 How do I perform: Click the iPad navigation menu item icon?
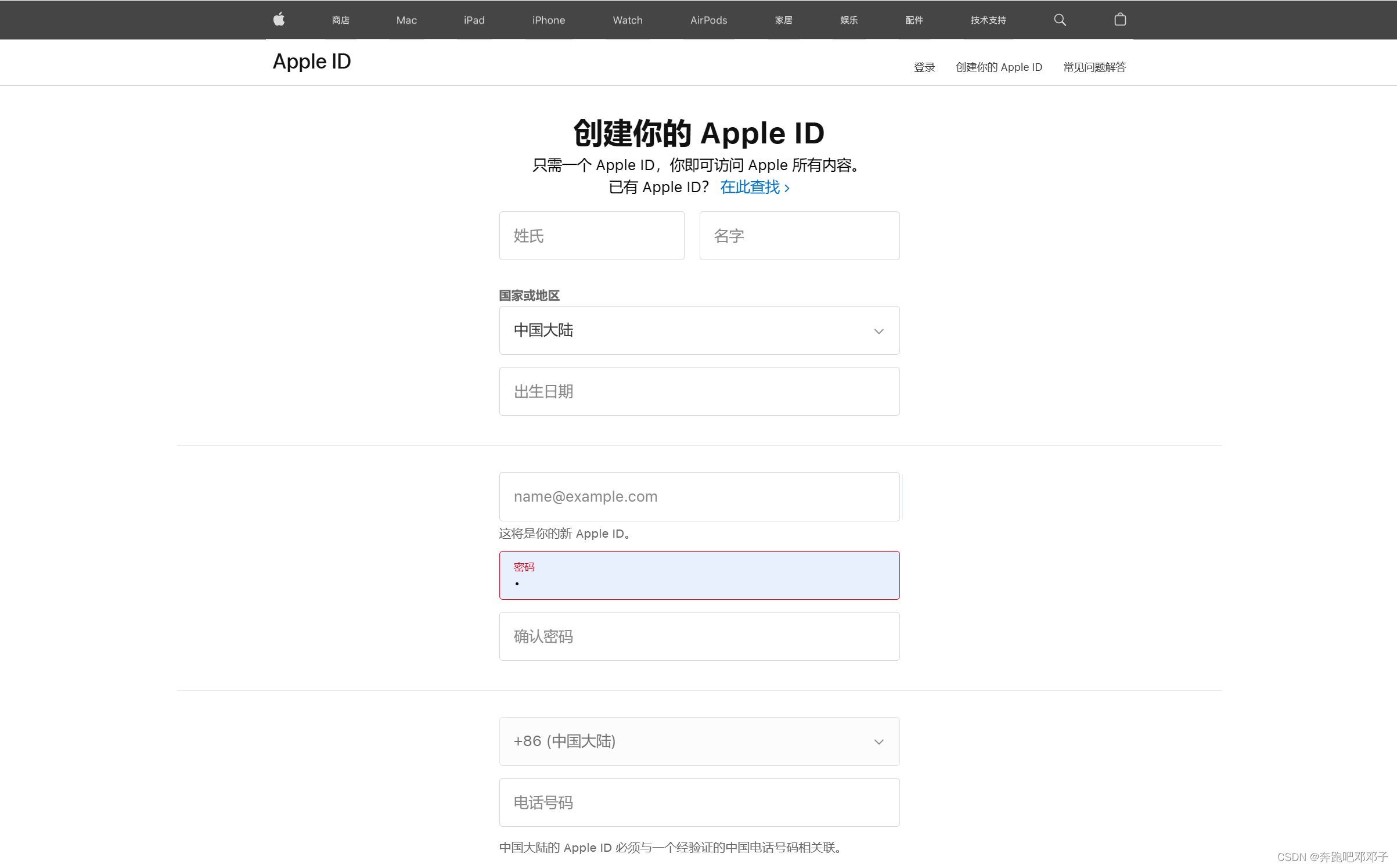(472, 19)
